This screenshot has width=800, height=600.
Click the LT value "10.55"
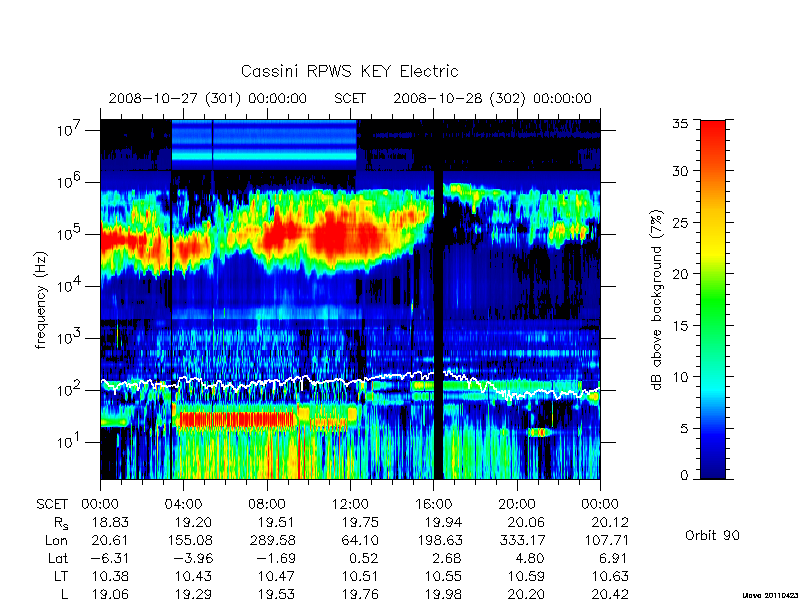442,576
